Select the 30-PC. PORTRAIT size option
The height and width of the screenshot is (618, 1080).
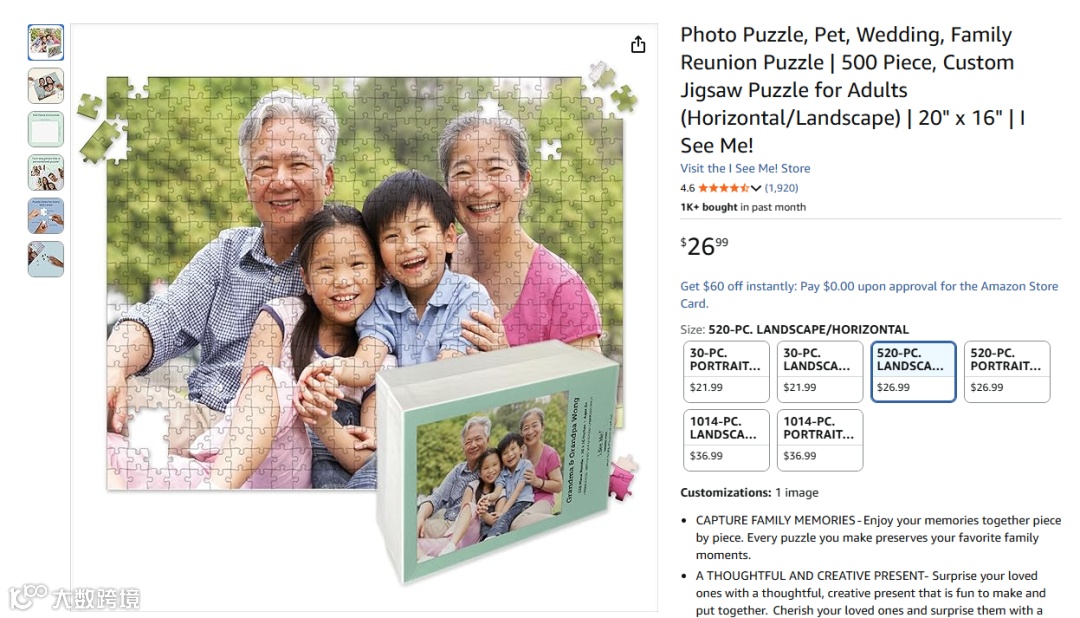pyautogui.click(x=726, y=371)
